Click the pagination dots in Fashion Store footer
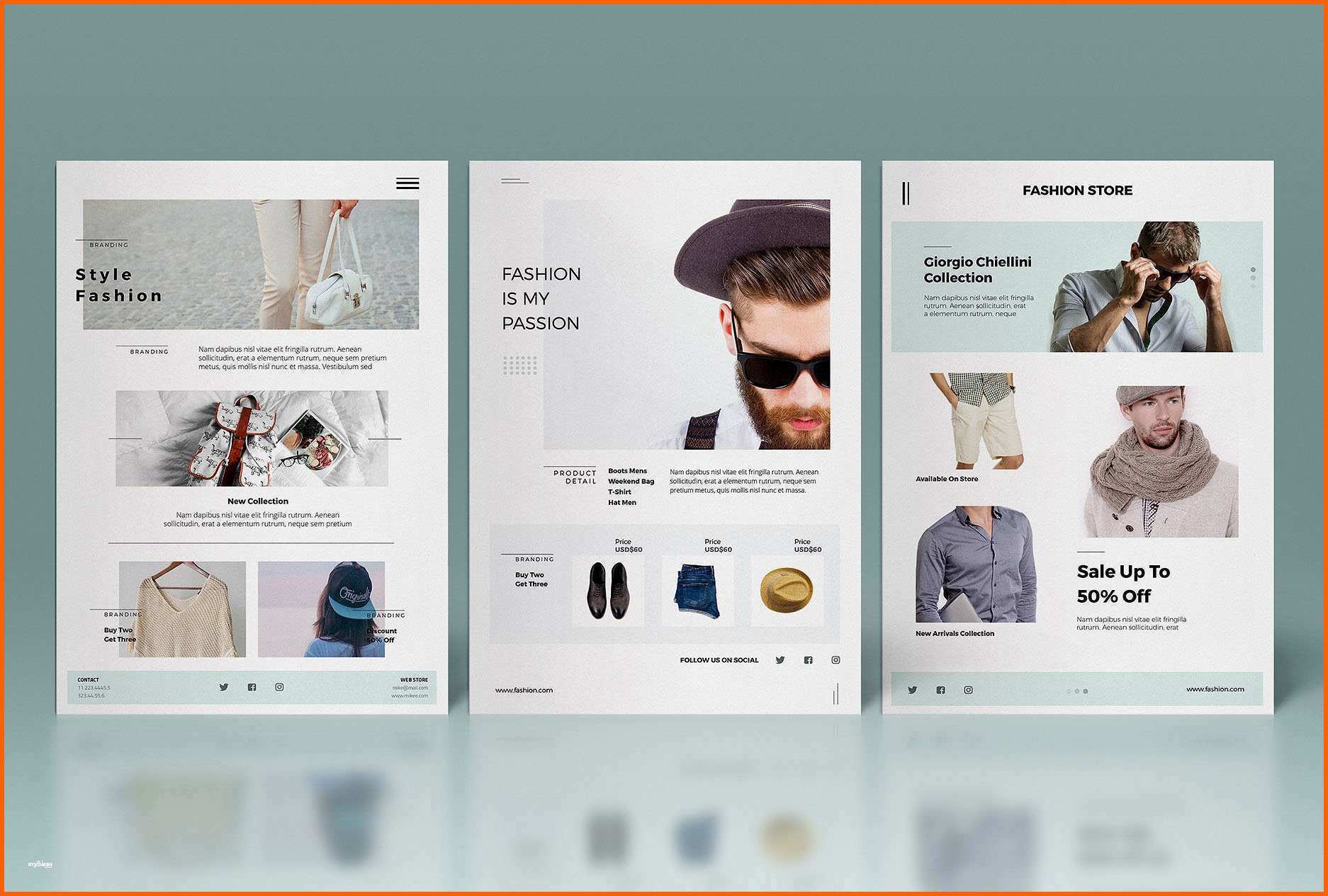Screen dimensions: 1328x896 [x=1077, y=691]
